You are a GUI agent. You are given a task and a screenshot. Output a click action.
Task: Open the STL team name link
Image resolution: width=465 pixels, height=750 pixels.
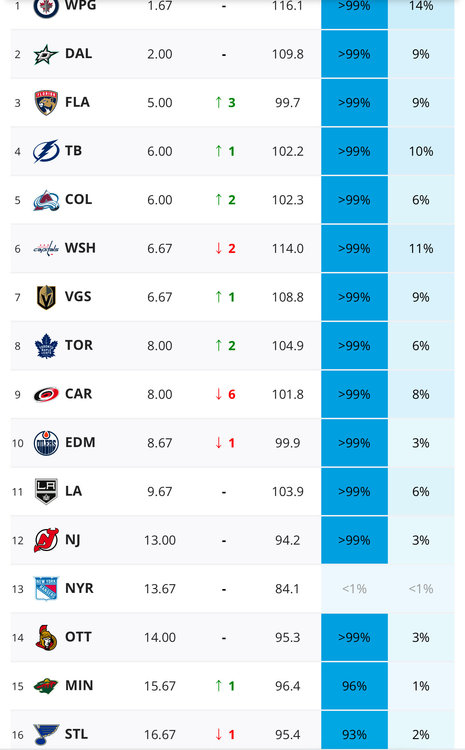pos(76,734)
